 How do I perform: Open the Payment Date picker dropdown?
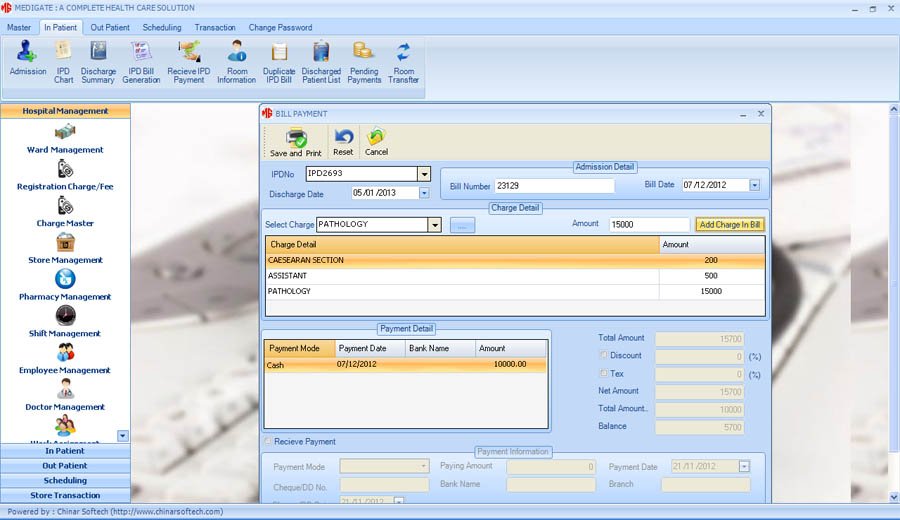(744, 467)
